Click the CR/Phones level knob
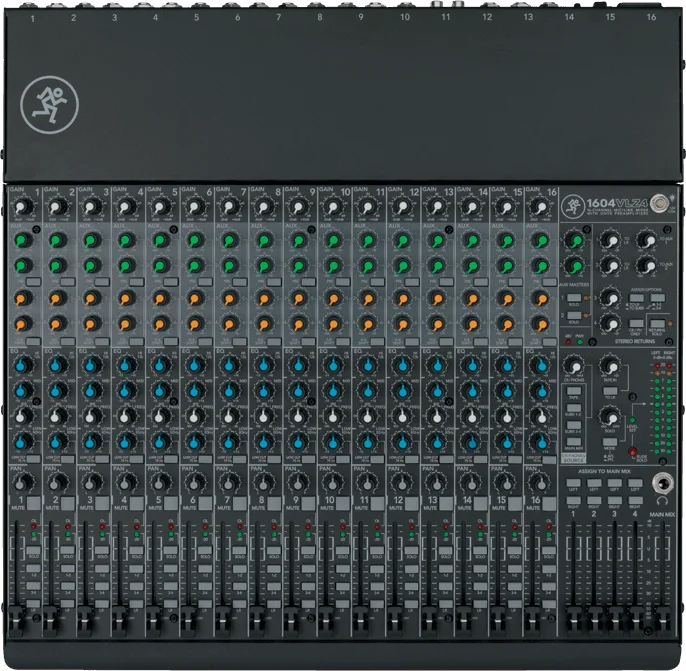 pyautogui.click(x=574, y=365)
